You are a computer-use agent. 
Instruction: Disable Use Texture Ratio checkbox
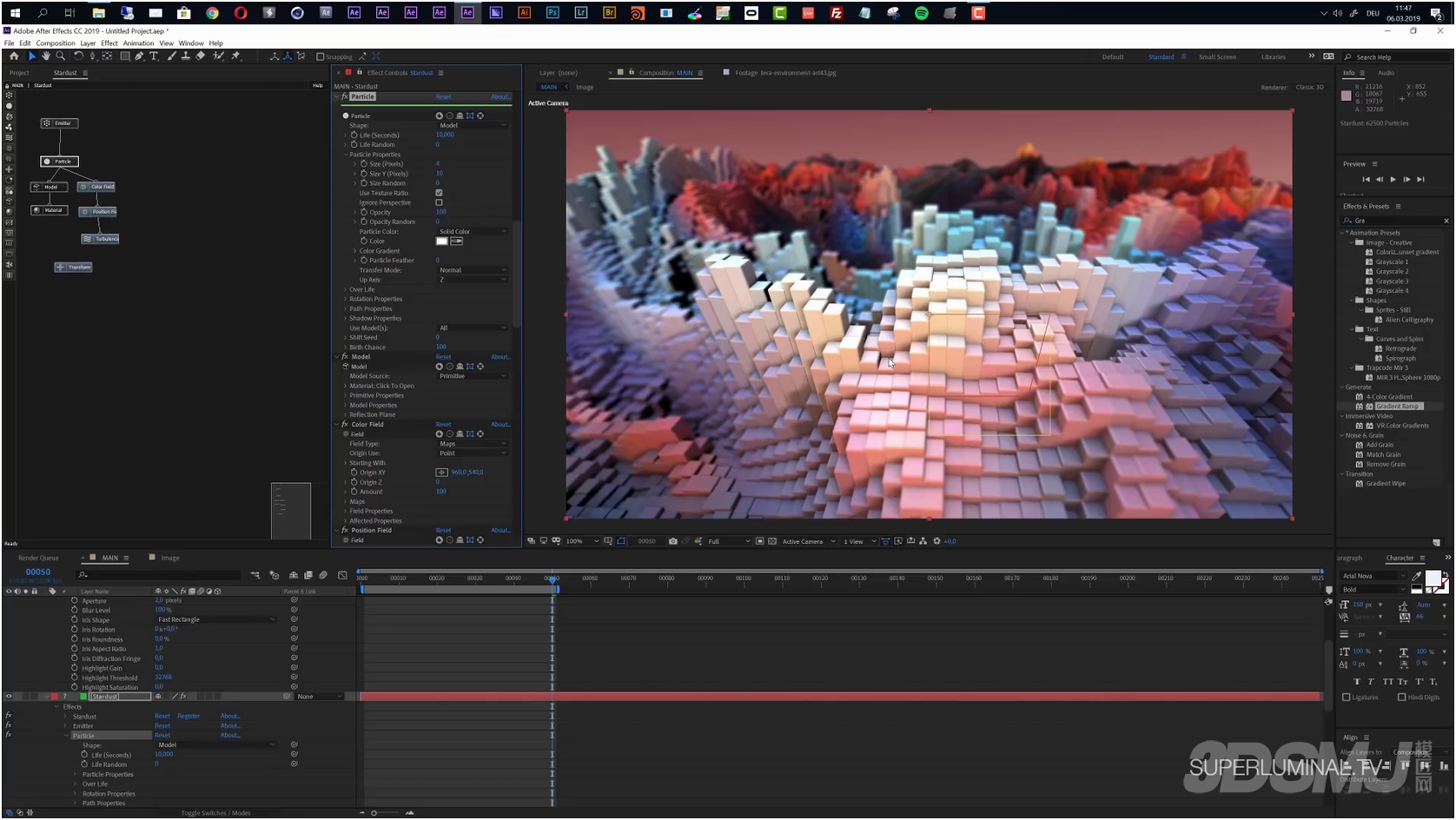tap(439, 193)
